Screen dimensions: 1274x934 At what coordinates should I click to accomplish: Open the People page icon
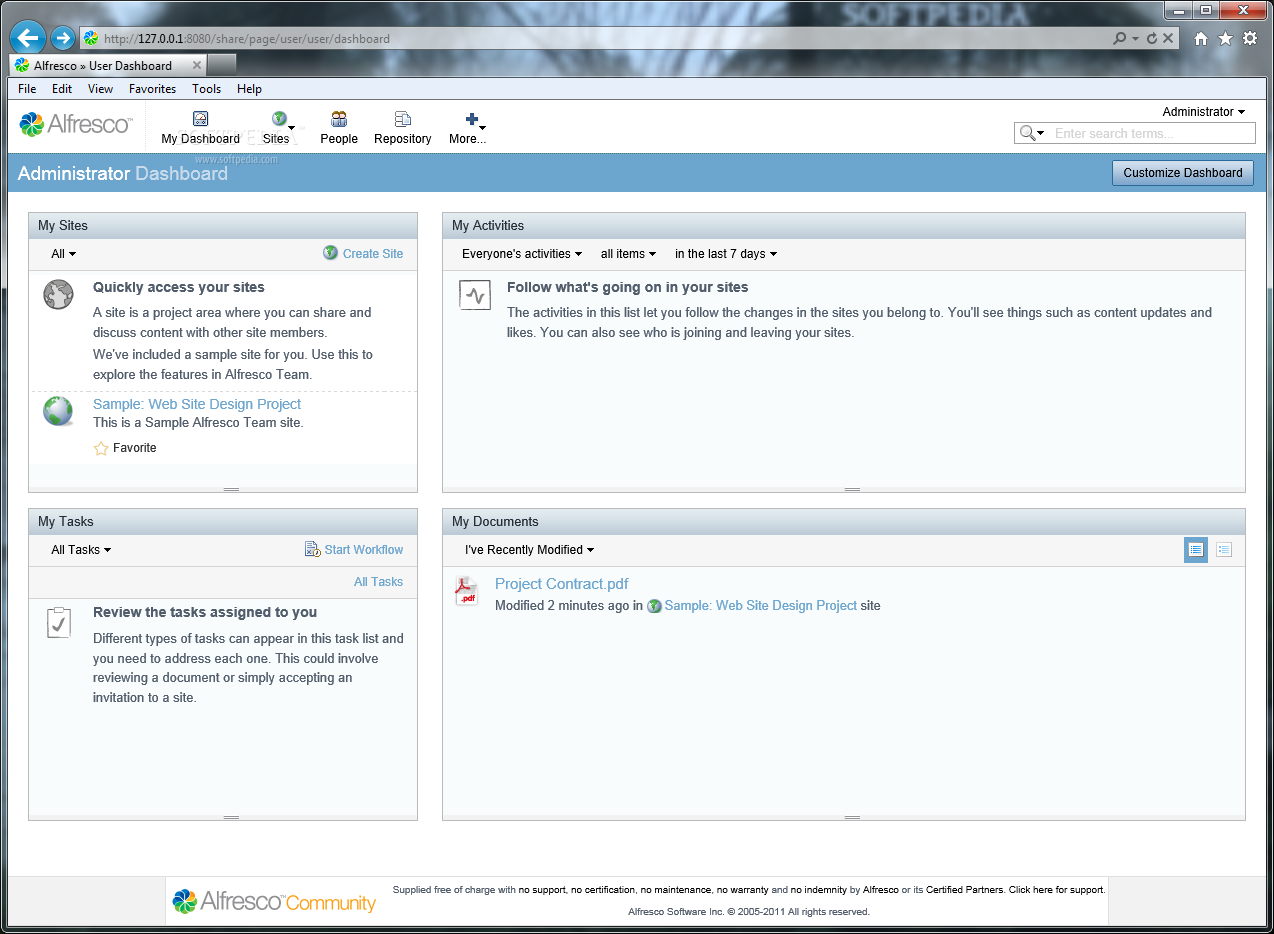coord(339,119)
